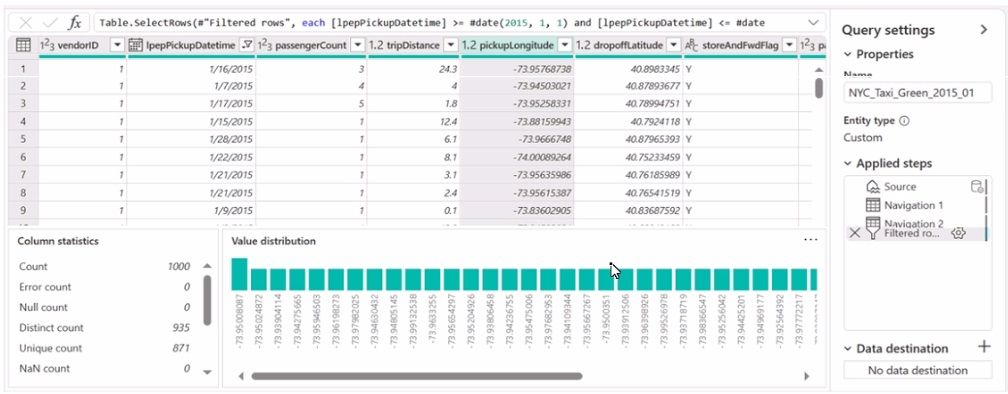Open Filtered rows step settings gear
The height and width of the screenshot is (394, 1008).
[x=958, y=233]
